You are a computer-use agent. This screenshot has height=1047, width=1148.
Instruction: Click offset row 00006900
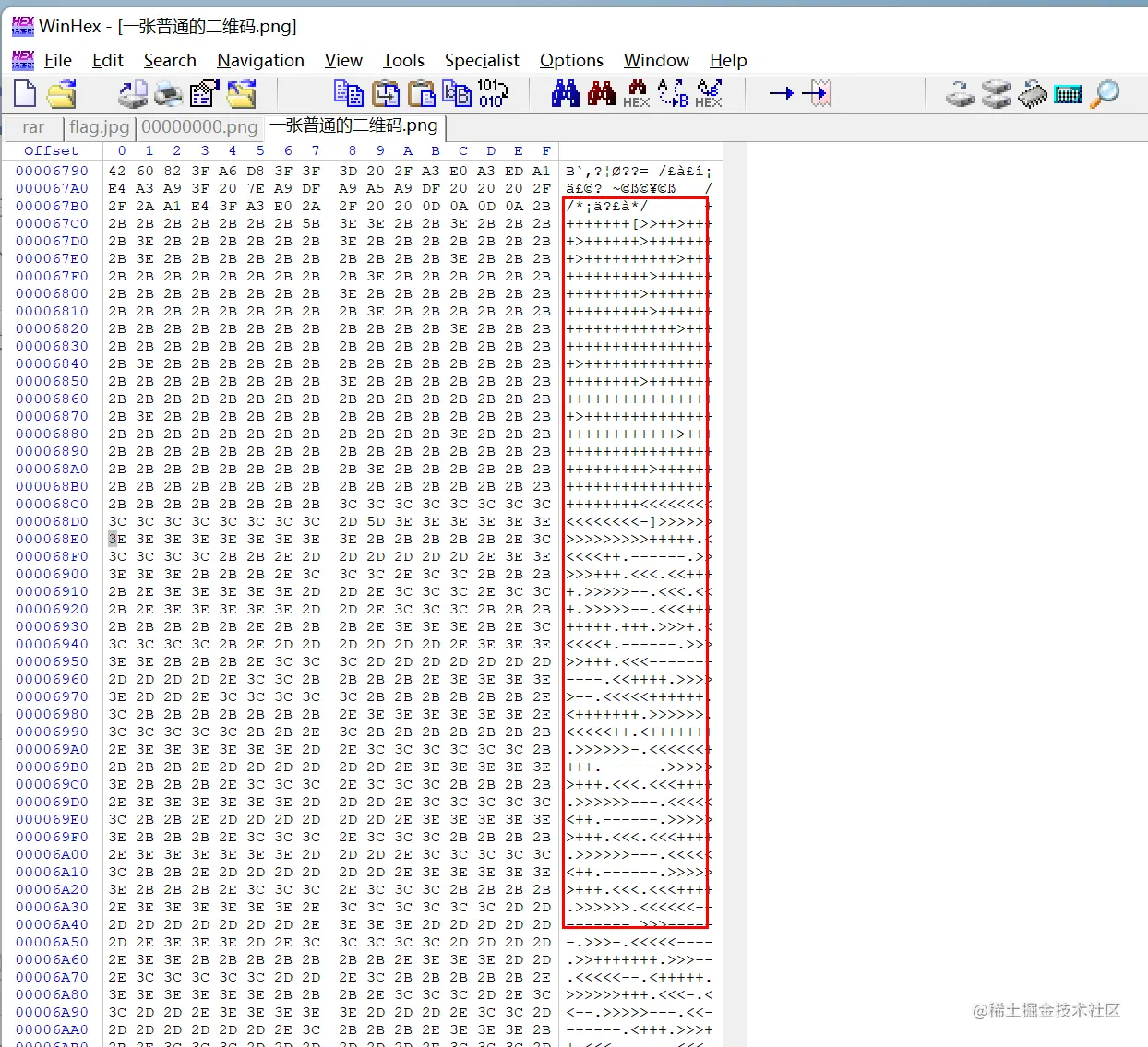pos(53,574)
